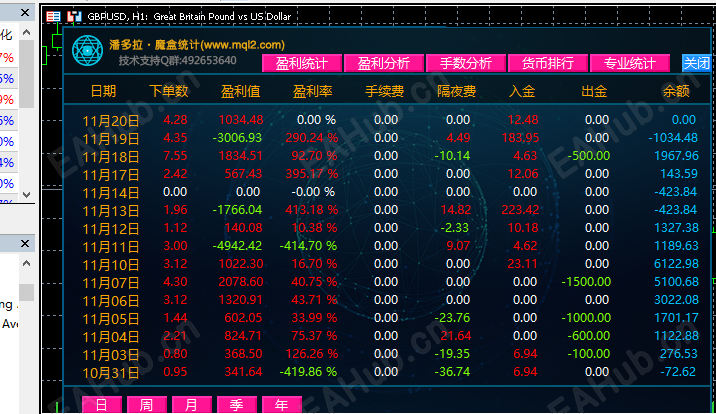Image resolution: width=716 pixels, height=414 pixels.
Task: Click the GBPUSD, H1 chart window title
Action: (189, 17)
